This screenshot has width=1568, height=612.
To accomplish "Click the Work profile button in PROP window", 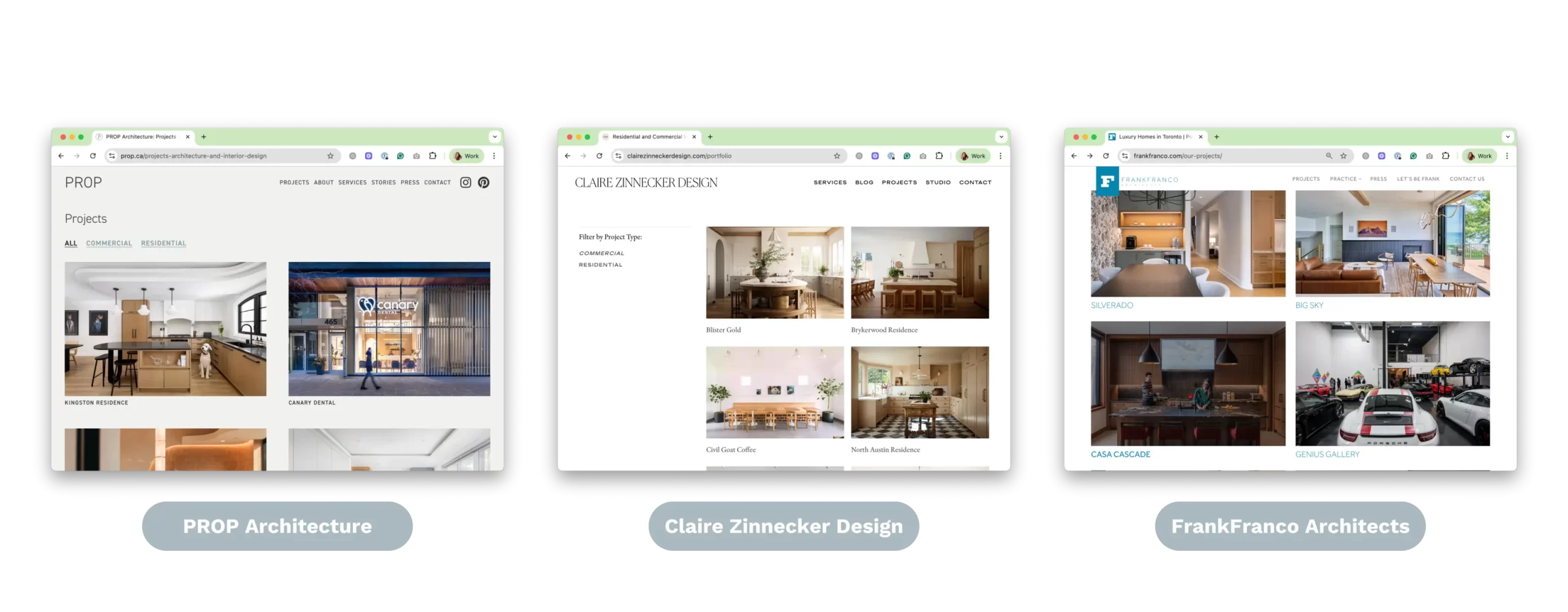I will tap(467, 156).
